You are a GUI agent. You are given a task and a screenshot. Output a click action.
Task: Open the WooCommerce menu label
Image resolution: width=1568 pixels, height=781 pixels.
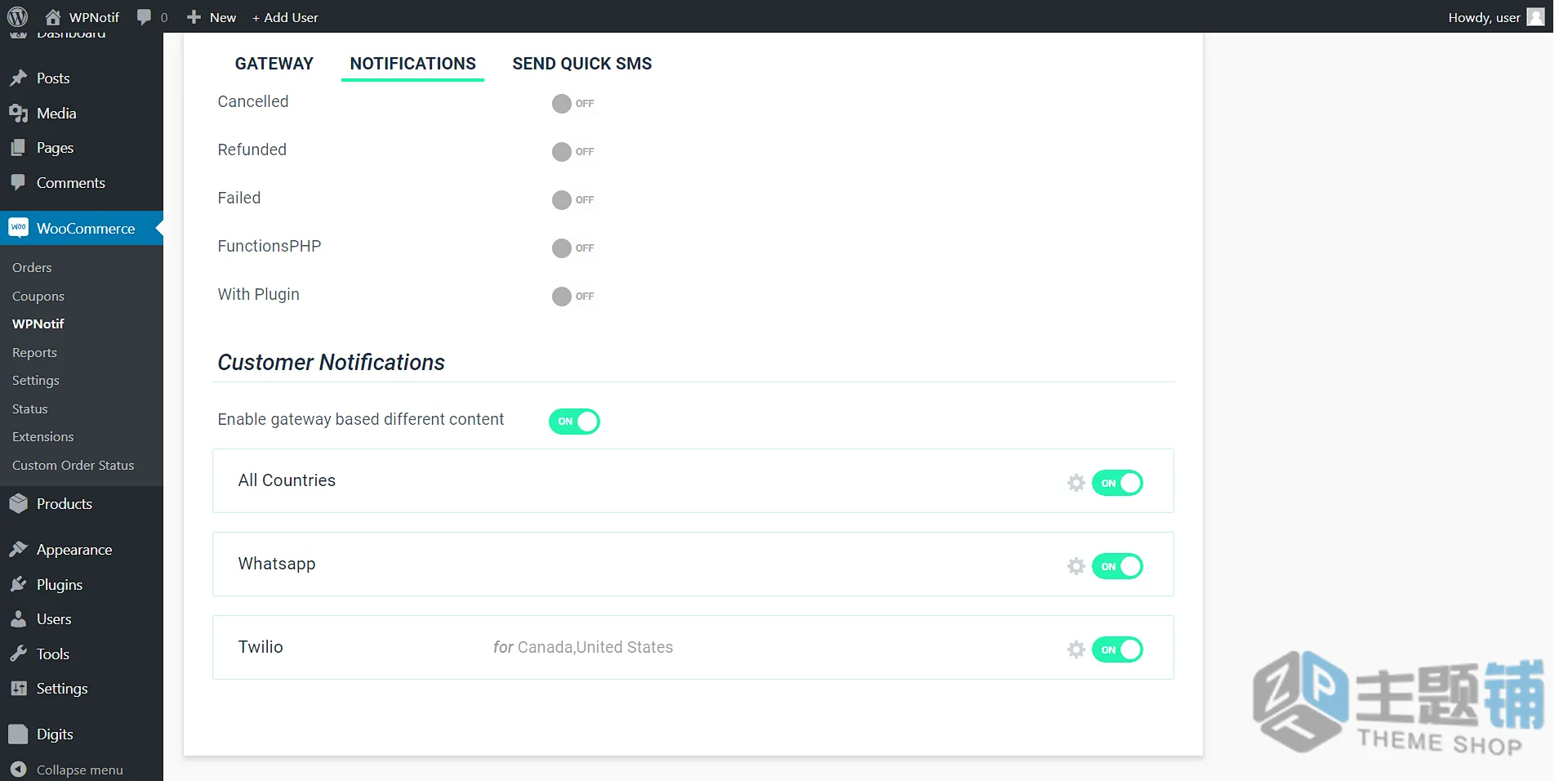86,229
